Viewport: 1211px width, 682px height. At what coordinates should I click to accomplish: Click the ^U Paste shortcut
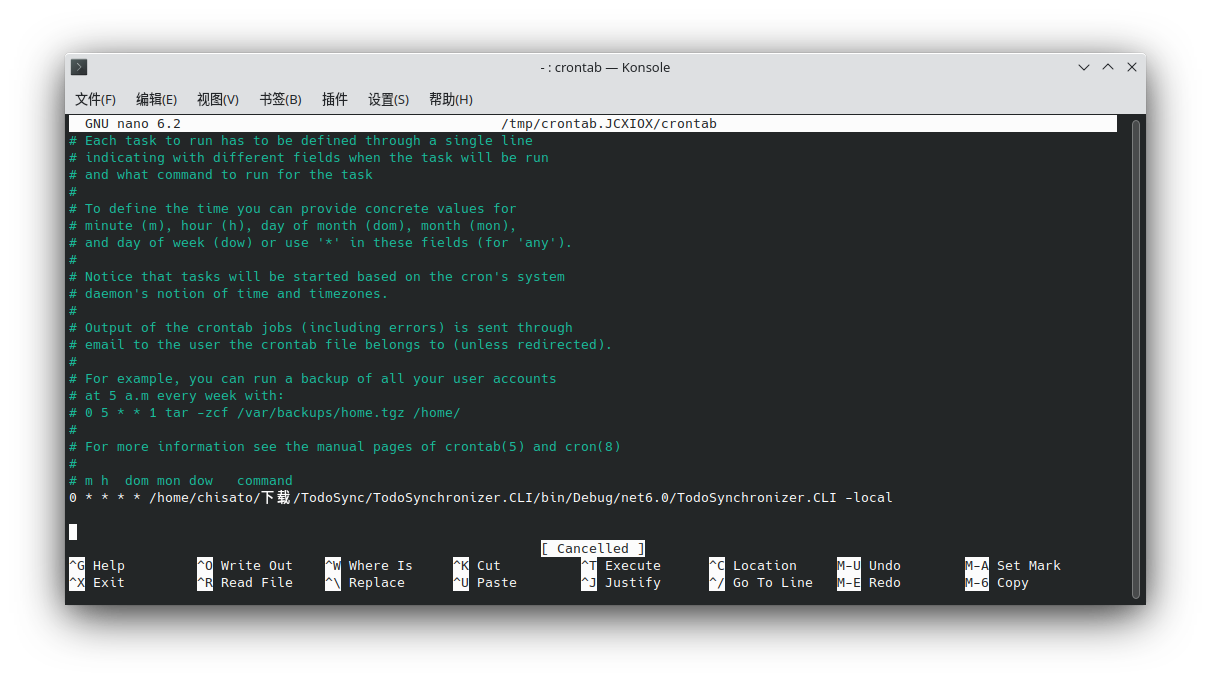pos(485,583)
